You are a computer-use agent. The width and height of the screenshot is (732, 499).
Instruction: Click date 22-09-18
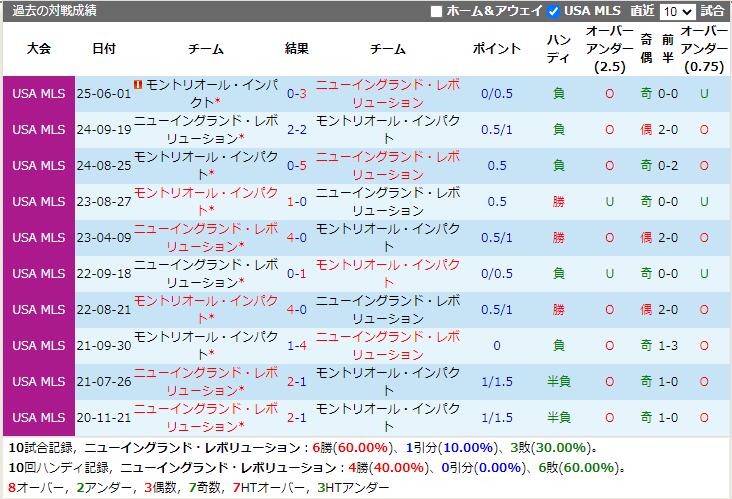pos(104,274)
